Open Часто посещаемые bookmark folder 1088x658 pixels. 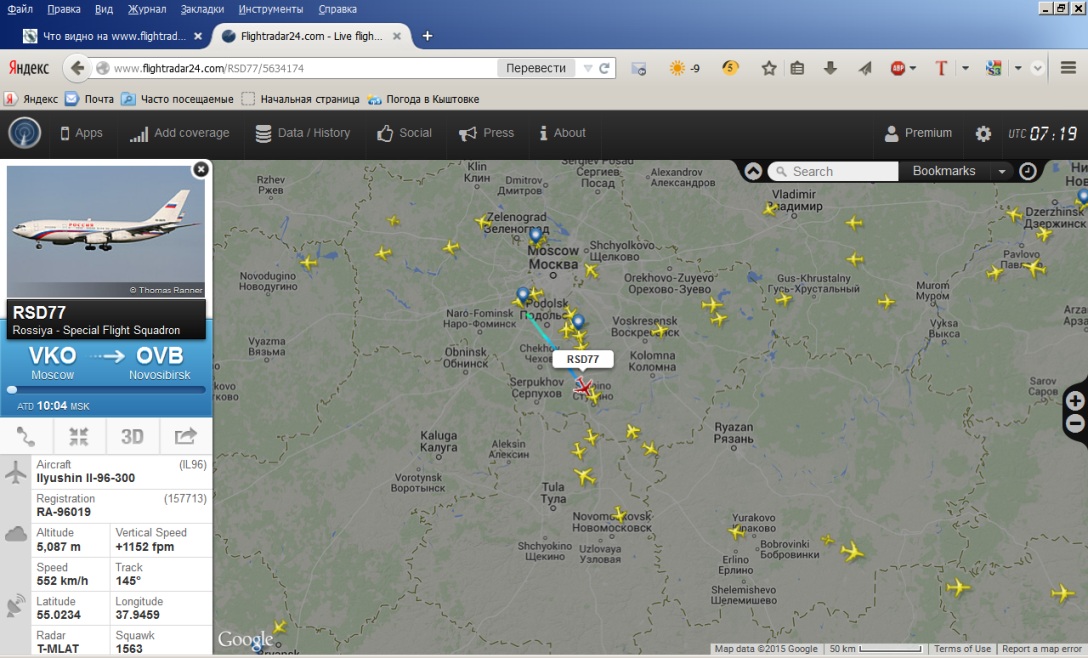coord(178,99)
